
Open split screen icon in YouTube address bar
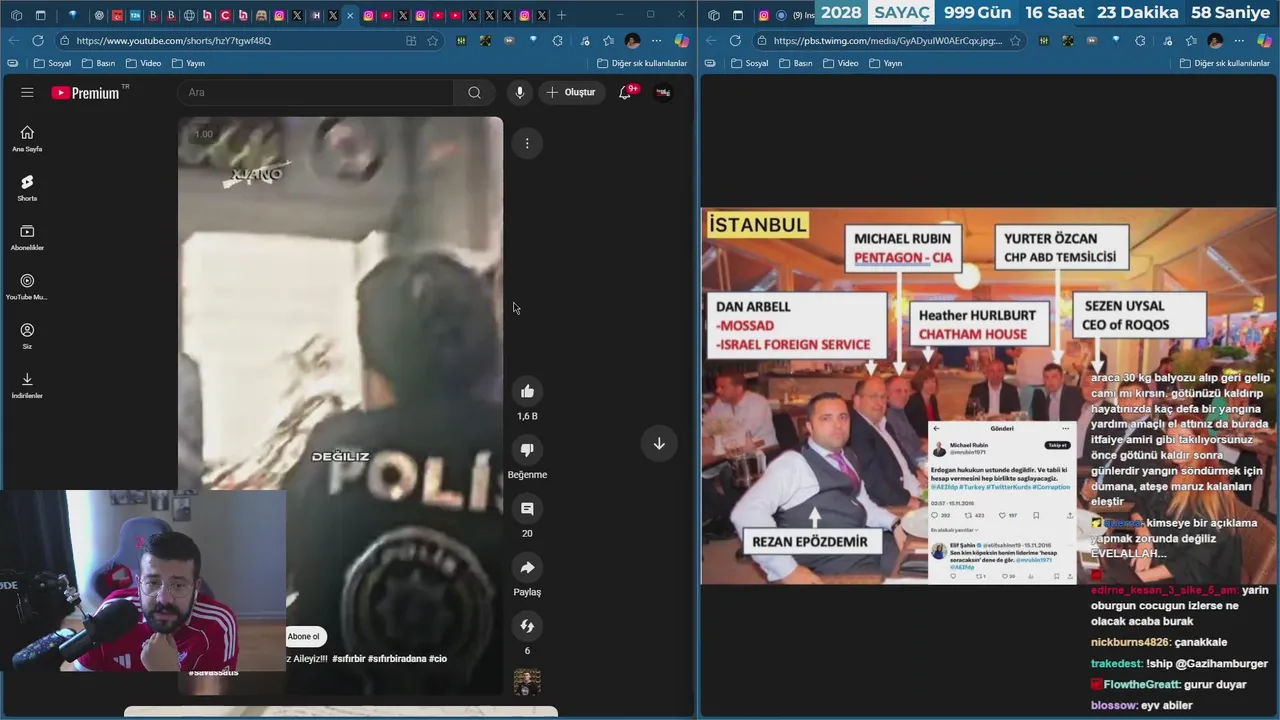(x=411, y=41)
